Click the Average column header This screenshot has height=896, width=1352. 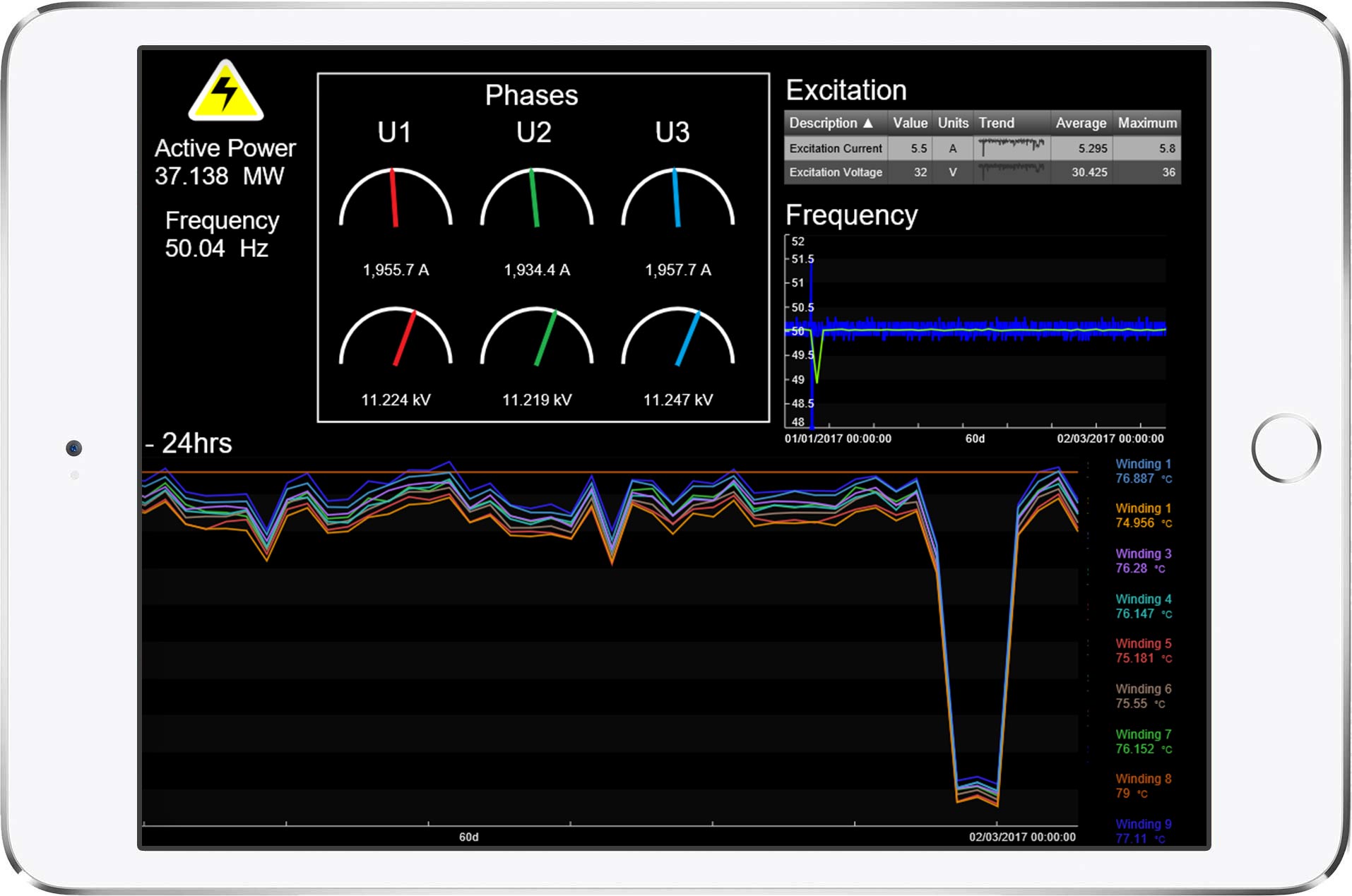point(1081,123)
